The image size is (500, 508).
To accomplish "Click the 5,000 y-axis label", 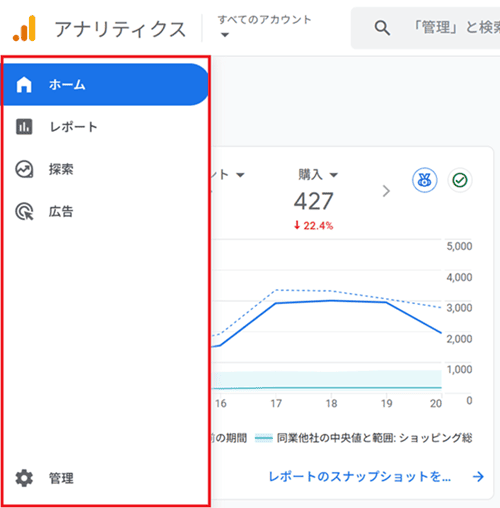I will 459,246.
